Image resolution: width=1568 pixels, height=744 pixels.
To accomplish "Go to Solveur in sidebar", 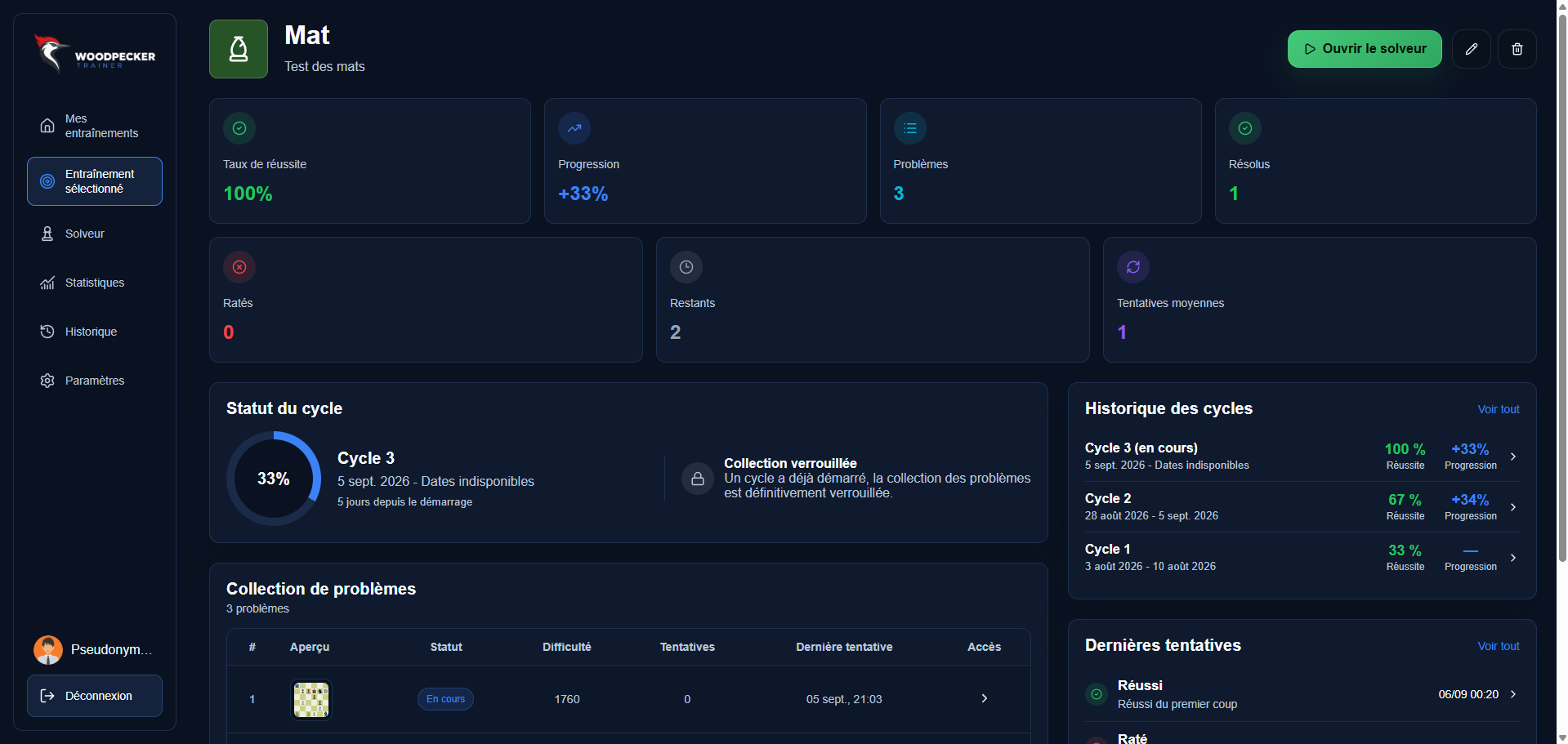I will click(95, 234).
